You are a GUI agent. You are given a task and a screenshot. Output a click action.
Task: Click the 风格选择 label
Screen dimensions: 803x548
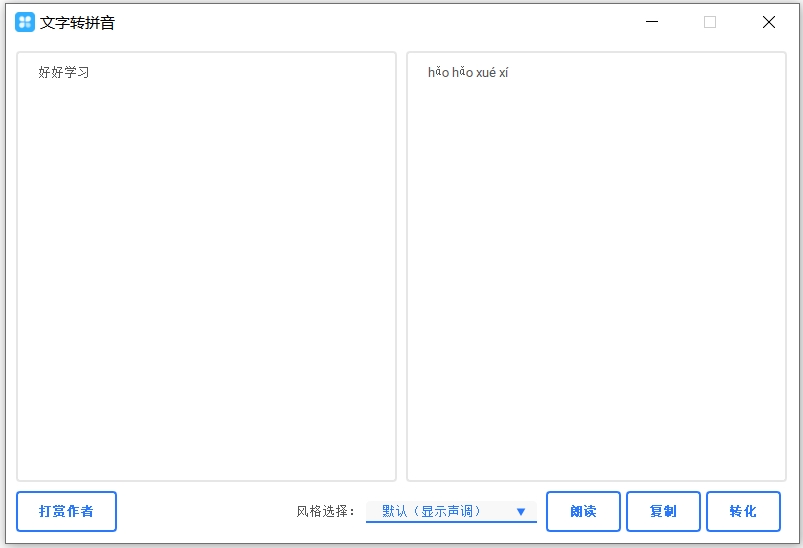click(325, 511)
